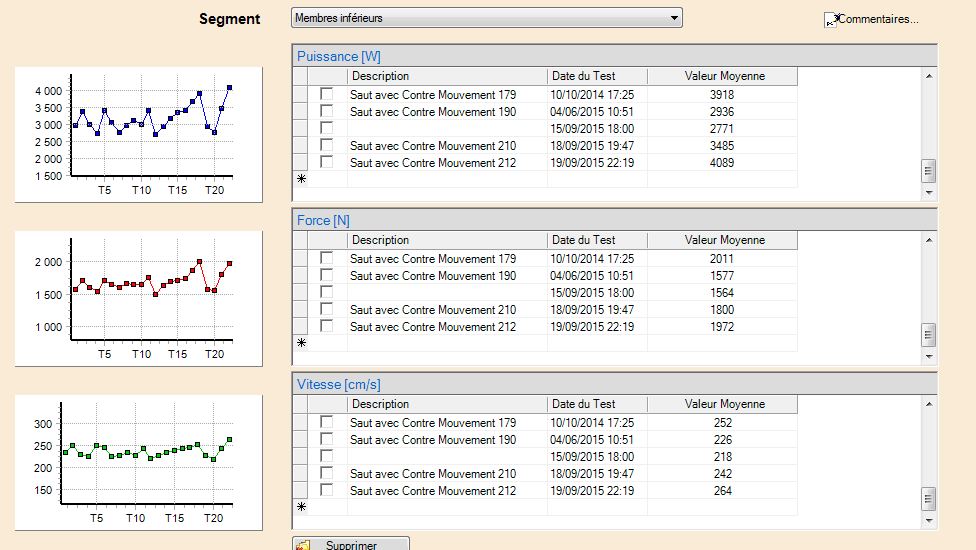Click Puissance table scroll down arrow
This screenshot has height=550, width=976.
pyautogui.click(x=929, y=192)
